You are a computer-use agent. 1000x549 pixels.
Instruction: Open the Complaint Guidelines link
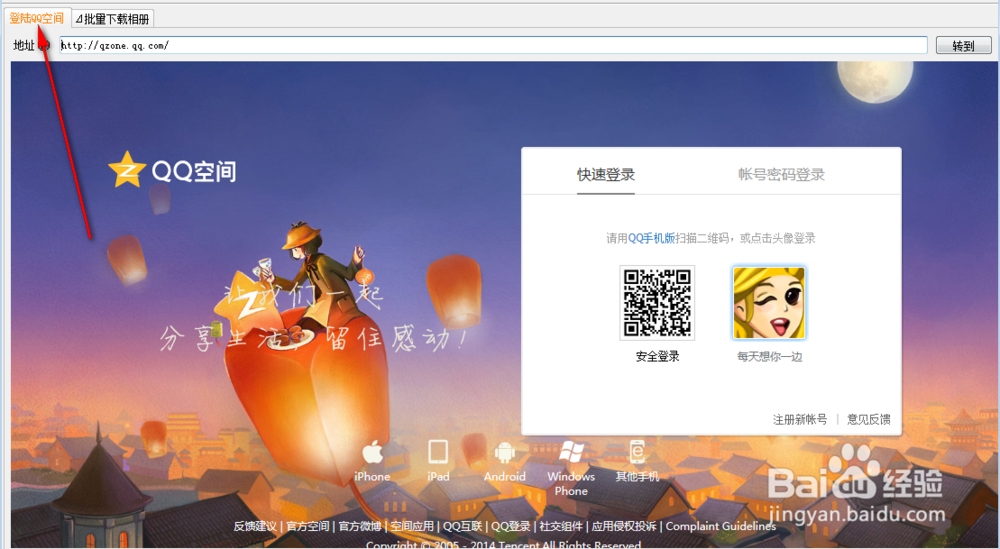click(721, 526)
